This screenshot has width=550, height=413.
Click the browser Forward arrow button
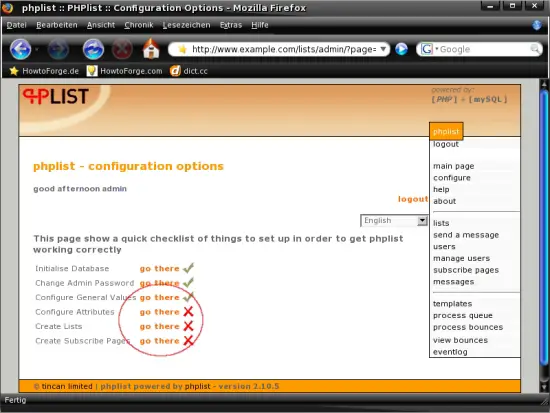(58, 49)
